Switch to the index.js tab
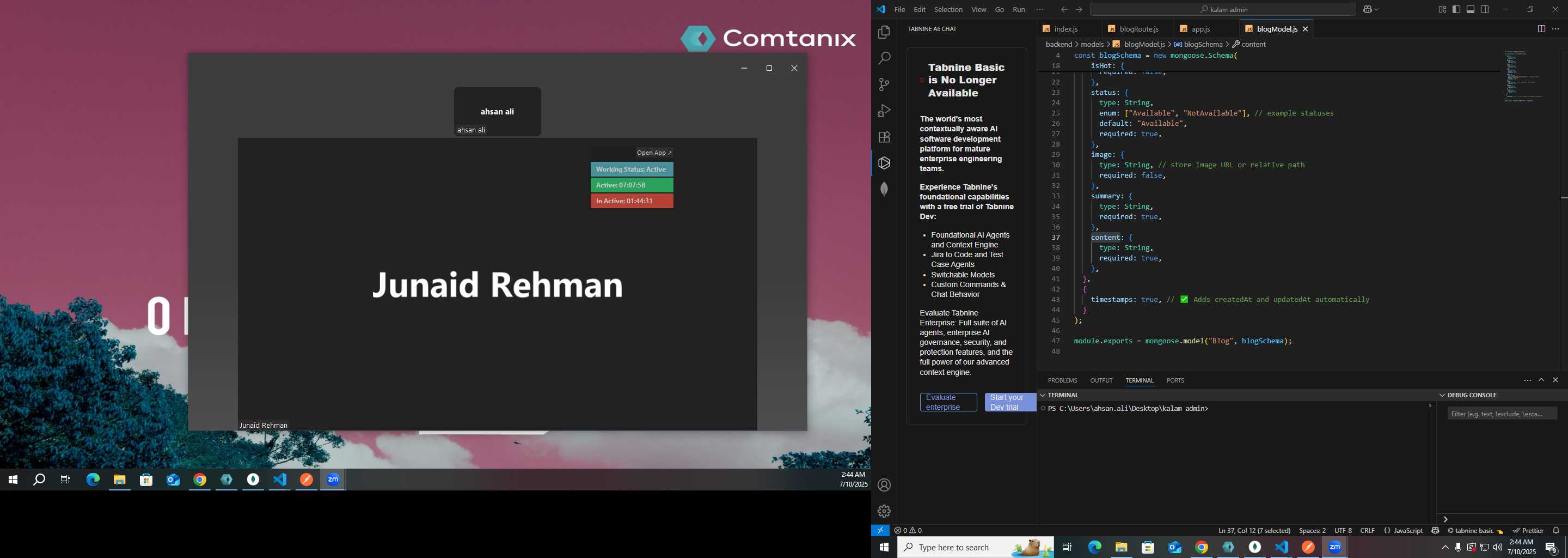The width and height of the screenshot is (1568, 558). [1065, 29]
